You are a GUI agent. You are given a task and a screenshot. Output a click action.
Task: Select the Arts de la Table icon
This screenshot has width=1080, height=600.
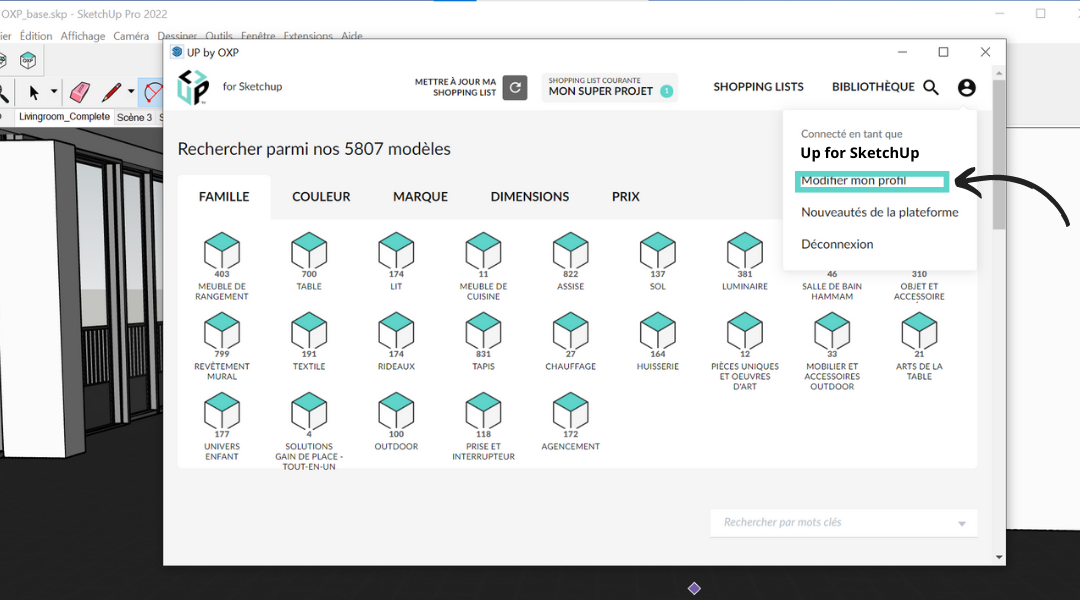(x=919, y=331)
